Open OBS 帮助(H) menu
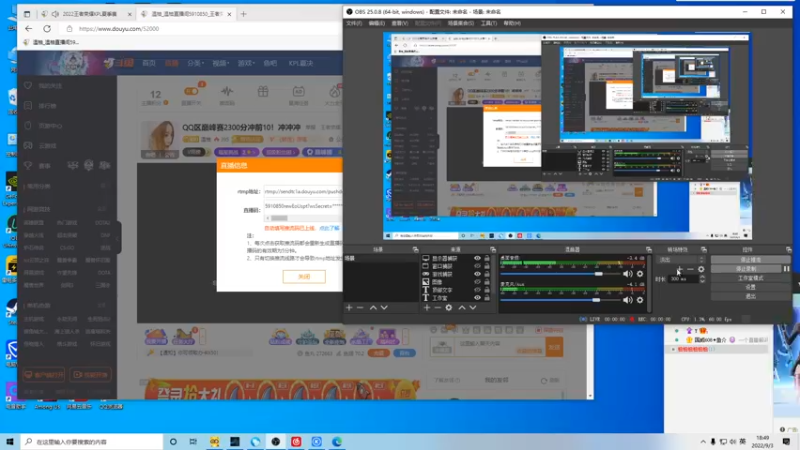 pyautogui.click(x=512, y=23)
